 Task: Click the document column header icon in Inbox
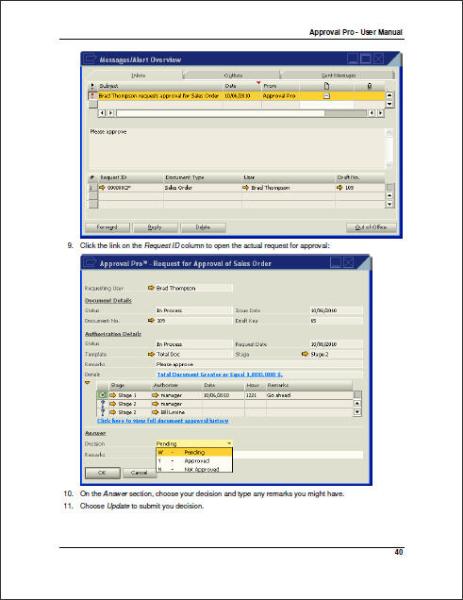coord(326,86)
